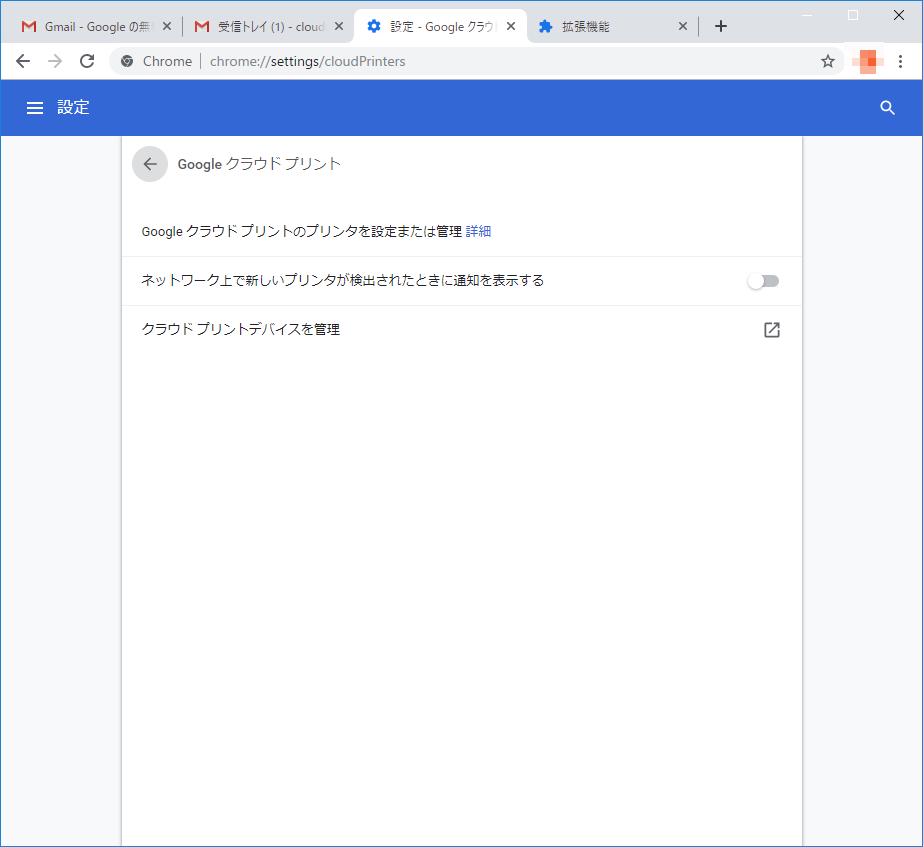
Task: Click the ネットワーク上で新しいプリンタ notification text
Action: [343, 281]
